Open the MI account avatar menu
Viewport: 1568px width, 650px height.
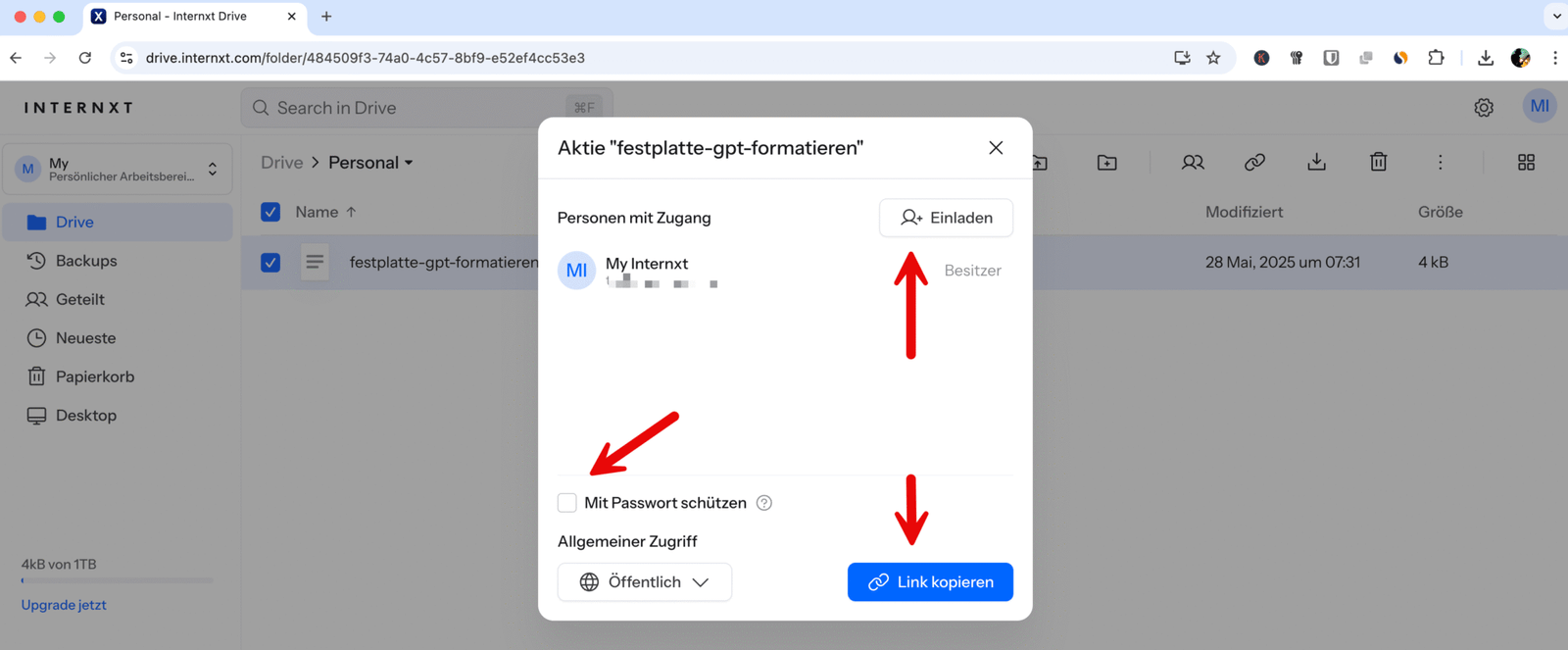[x=1540, y=106]
